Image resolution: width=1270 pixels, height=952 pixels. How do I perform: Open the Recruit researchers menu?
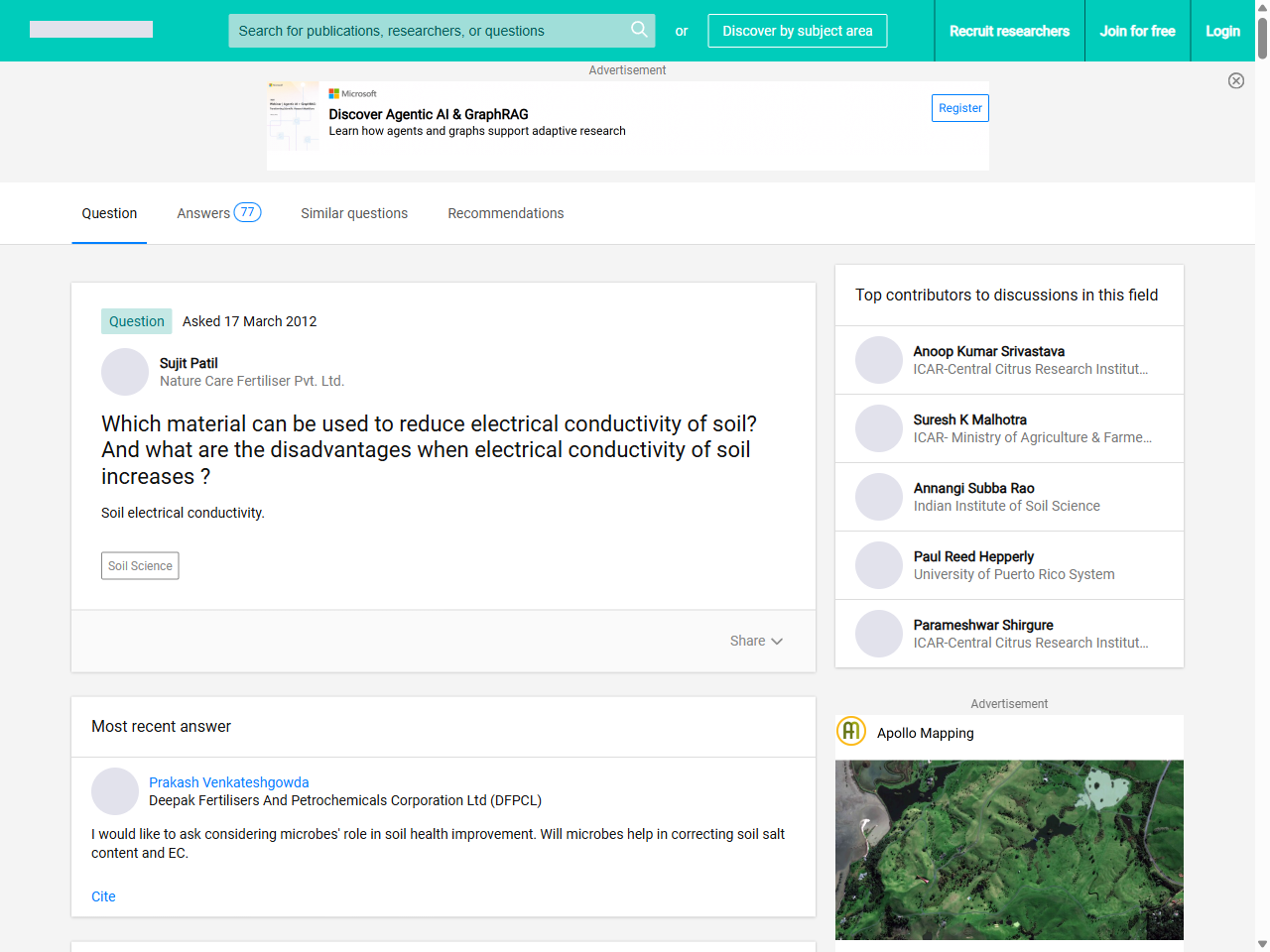(1010, 31)
